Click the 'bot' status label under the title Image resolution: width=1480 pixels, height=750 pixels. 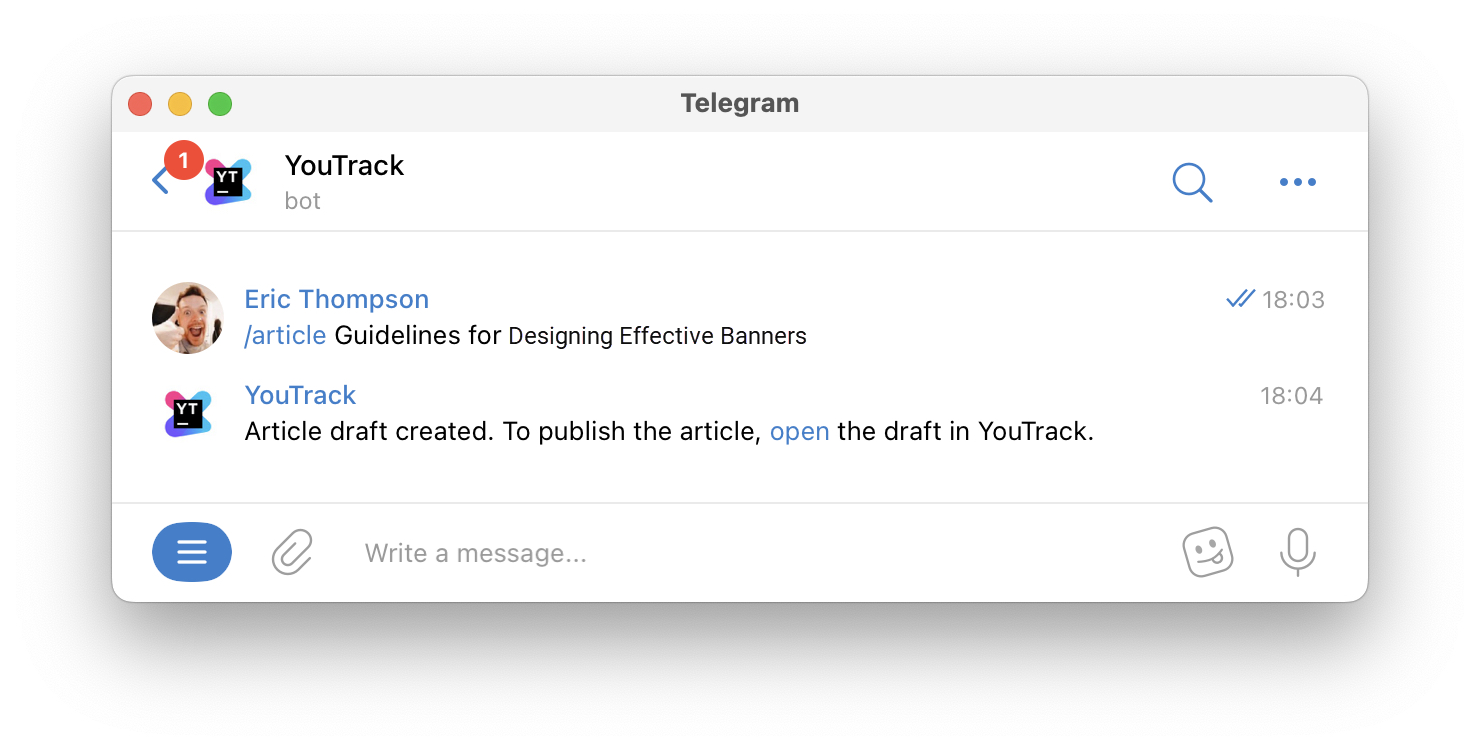click(302, 201)
